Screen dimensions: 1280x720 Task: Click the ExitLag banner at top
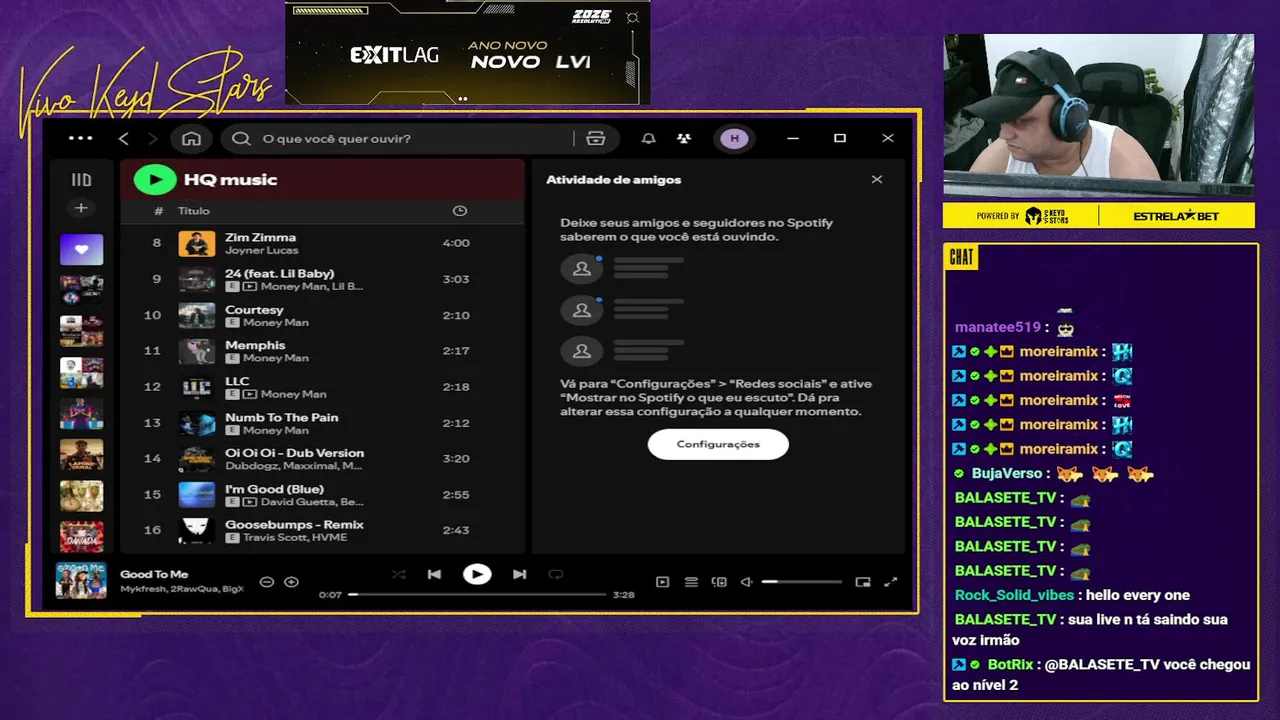468,53
